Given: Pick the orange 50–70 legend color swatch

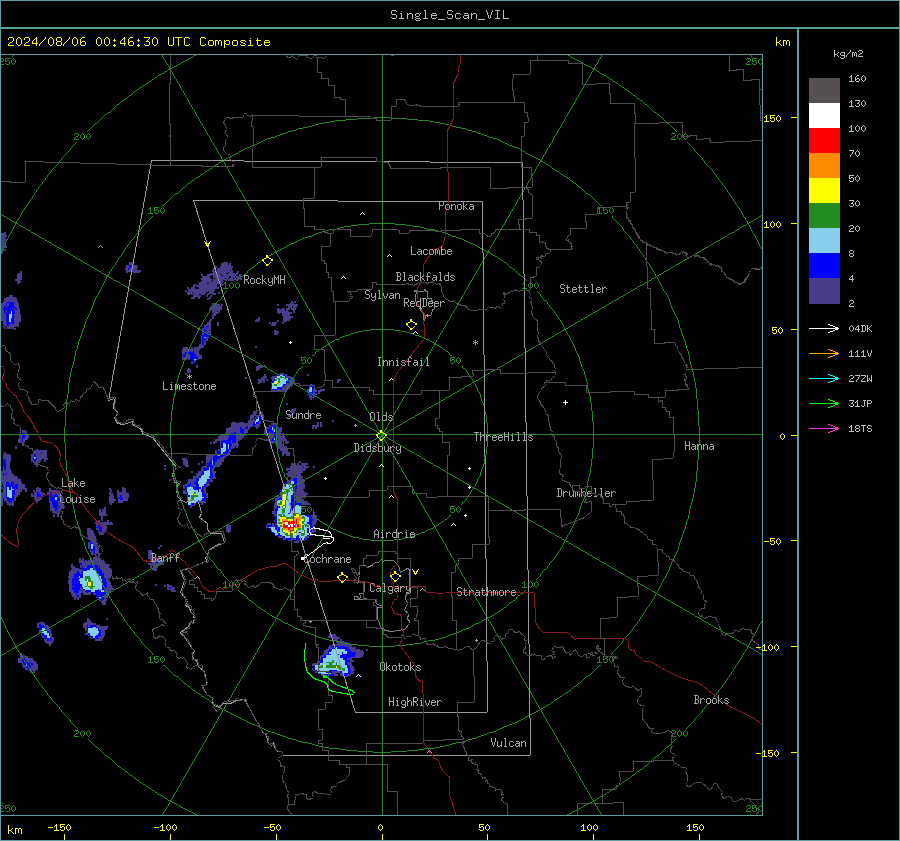Looking at the screenshot, I should 824,166.
